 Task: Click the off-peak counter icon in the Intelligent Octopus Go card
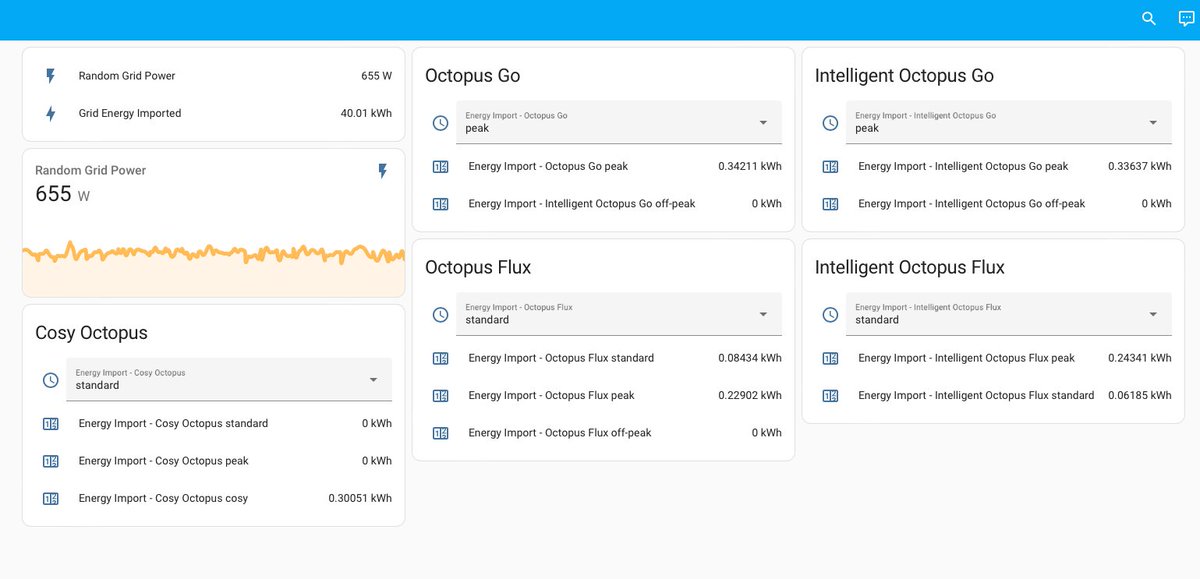[x=831, y=204]
